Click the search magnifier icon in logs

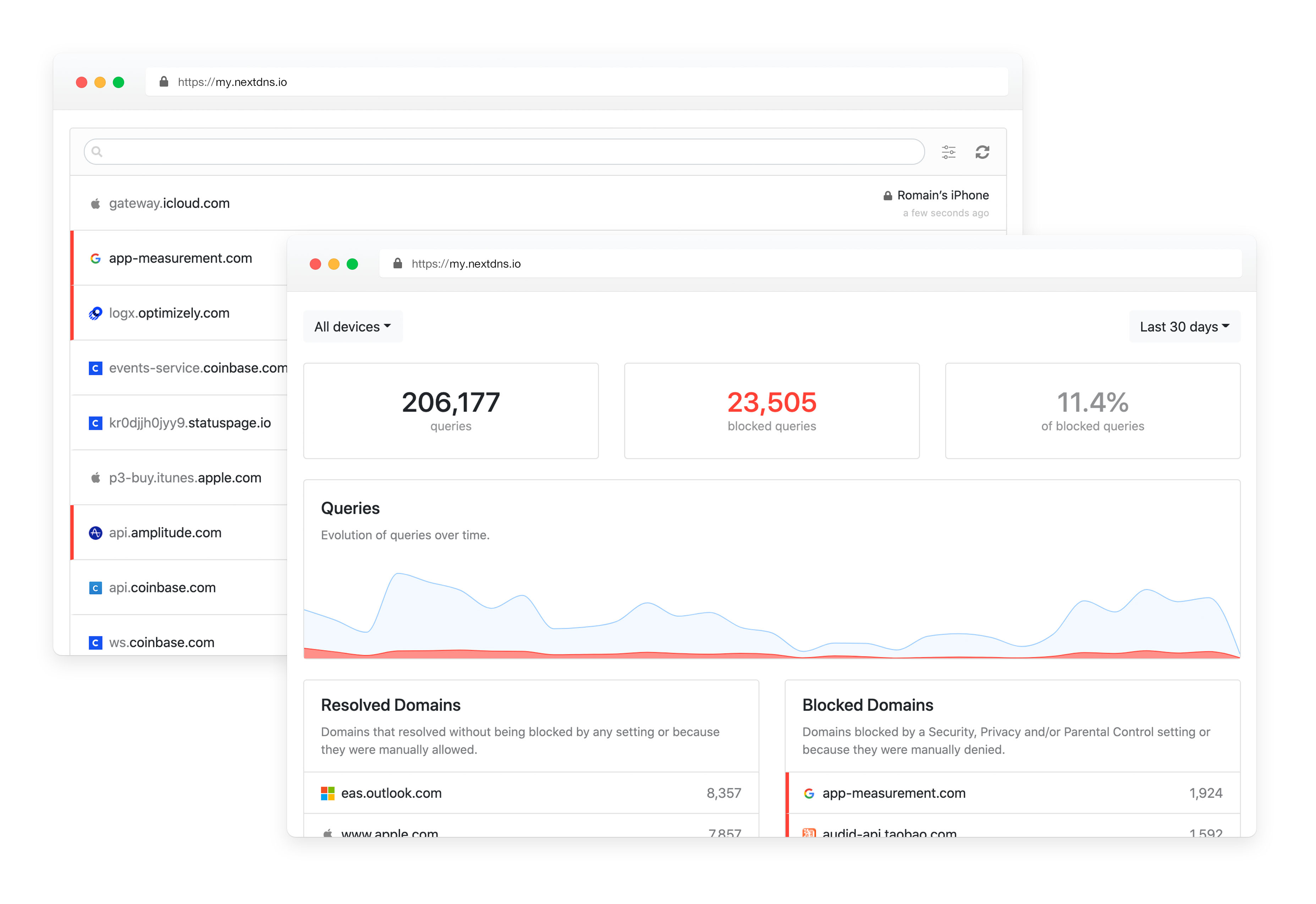(x=97, y=152)
